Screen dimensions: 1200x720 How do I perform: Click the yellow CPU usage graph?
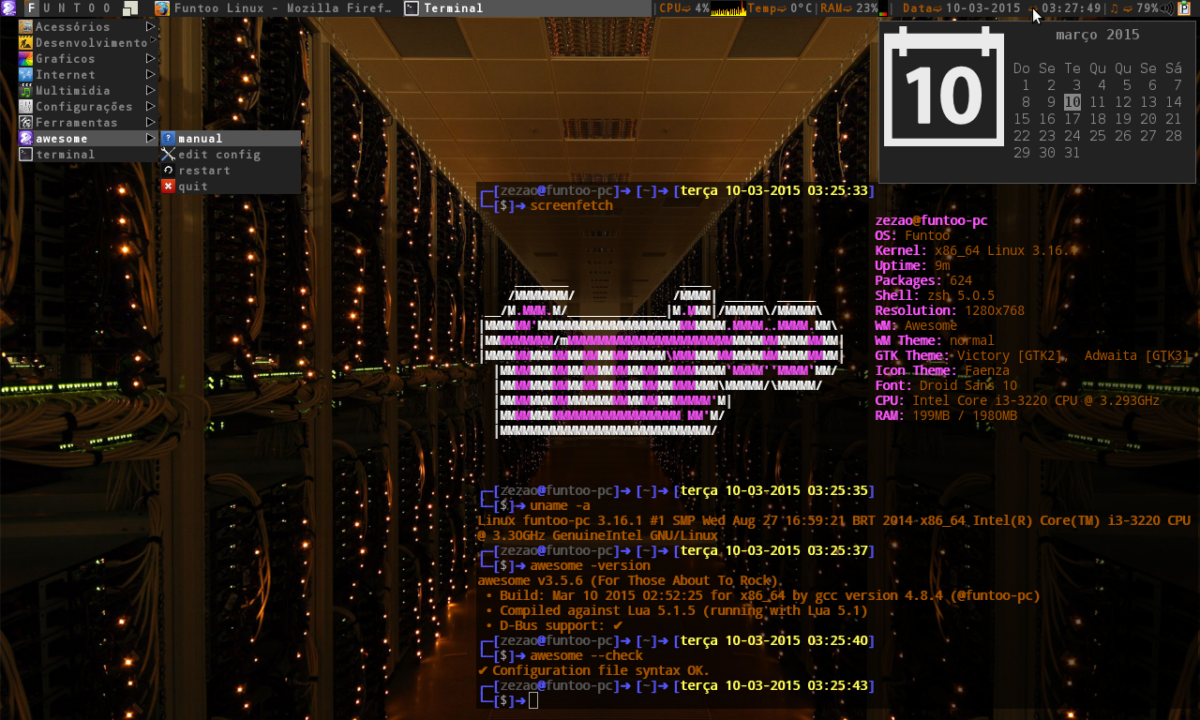[x=728, y=8]
